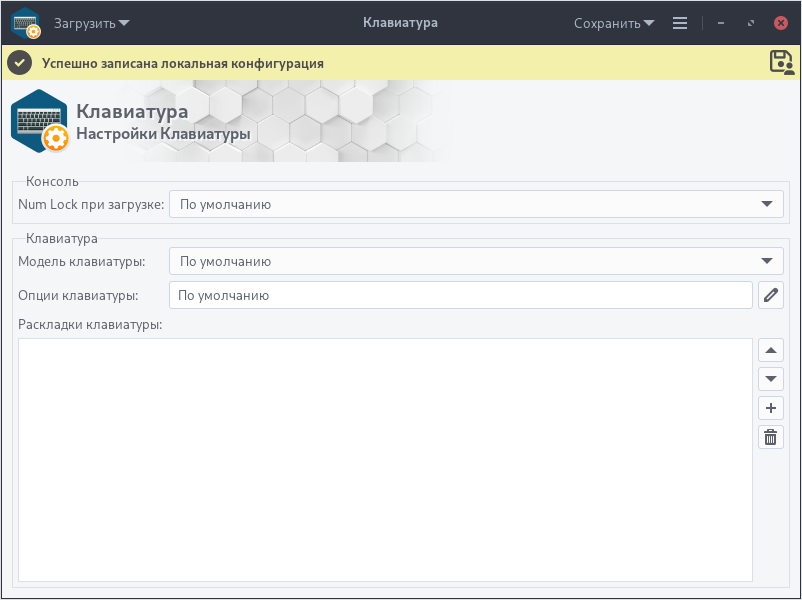
Task: Click the success checkmark icon in notification
Action: pos(19,63)
